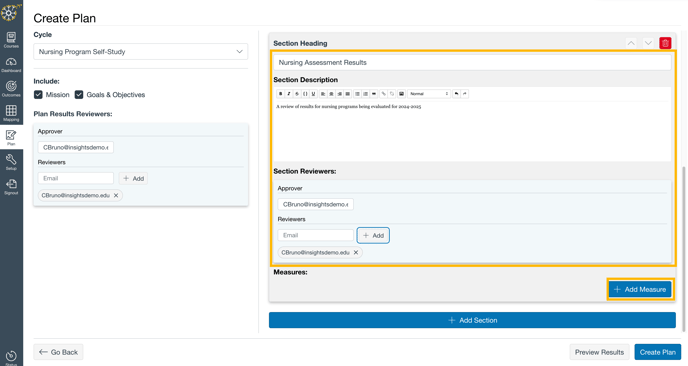Delete section with red trash icon
Image resolution: width=688 pixels, height=366 pixels.
[x=665, y=43]
